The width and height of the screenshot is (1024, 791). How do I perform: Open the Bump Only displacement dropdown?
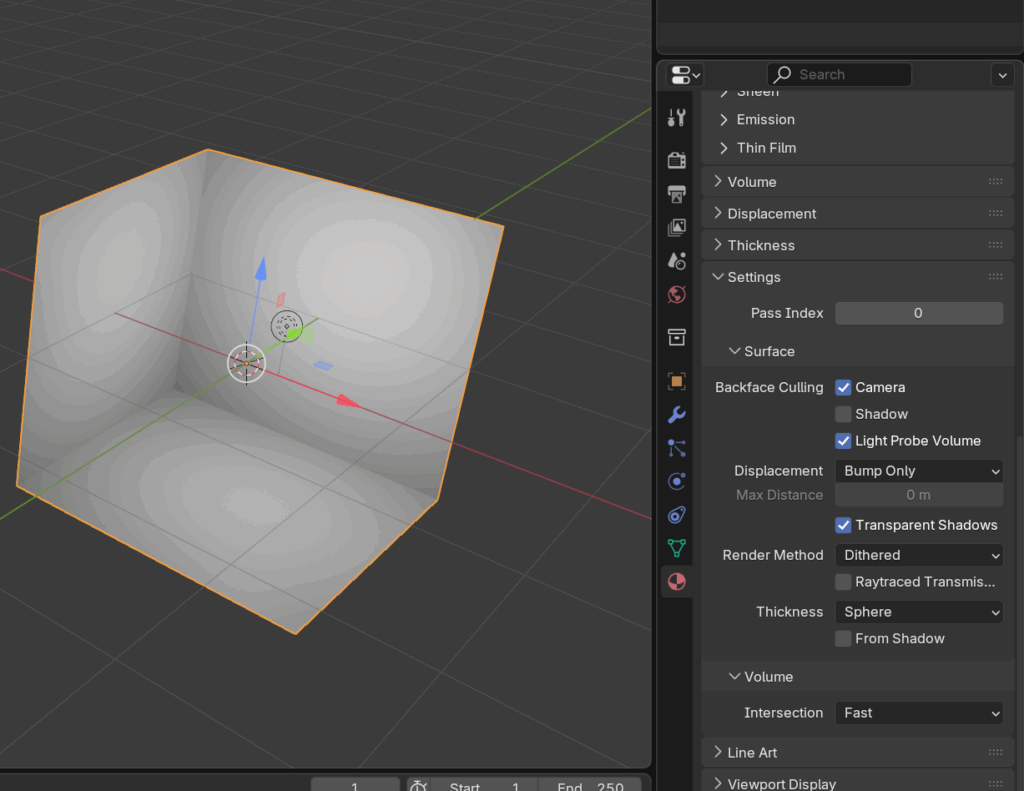[918, 471]
